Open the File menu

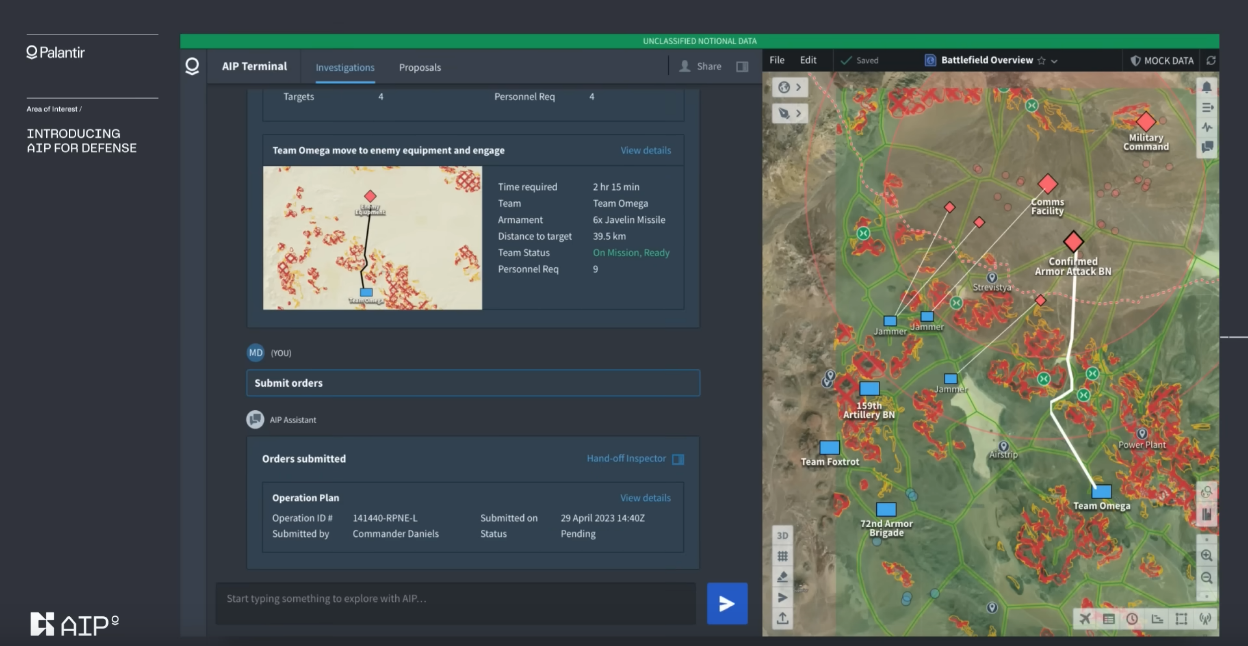point(777,60)
